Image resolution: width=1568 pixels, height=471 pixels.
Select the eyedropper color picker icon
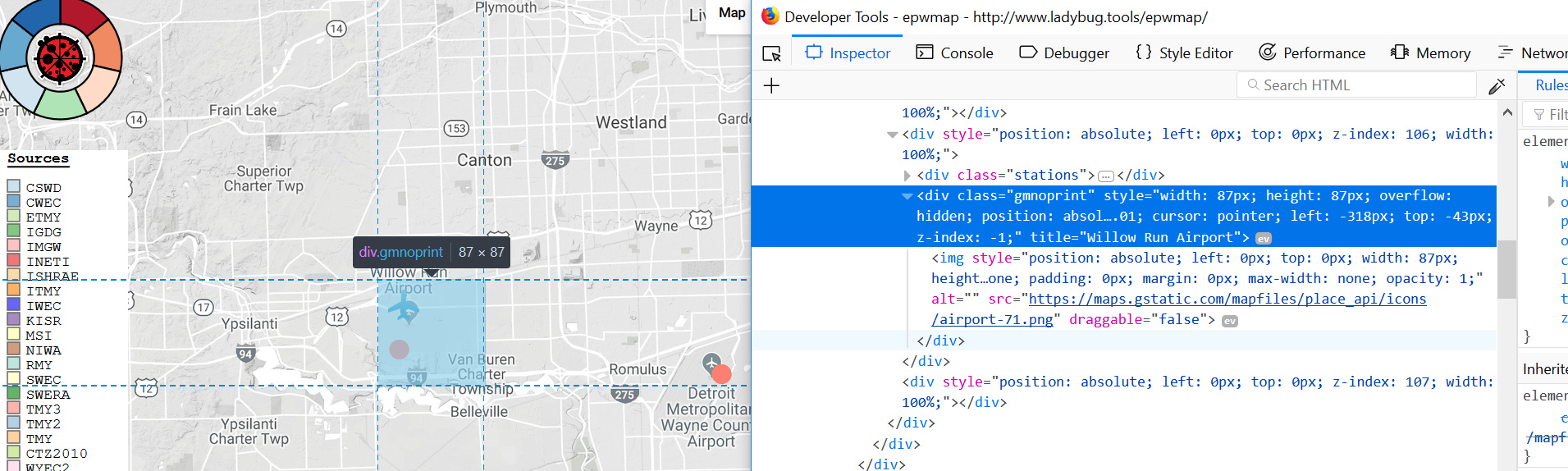click(x=1497, y=85)
